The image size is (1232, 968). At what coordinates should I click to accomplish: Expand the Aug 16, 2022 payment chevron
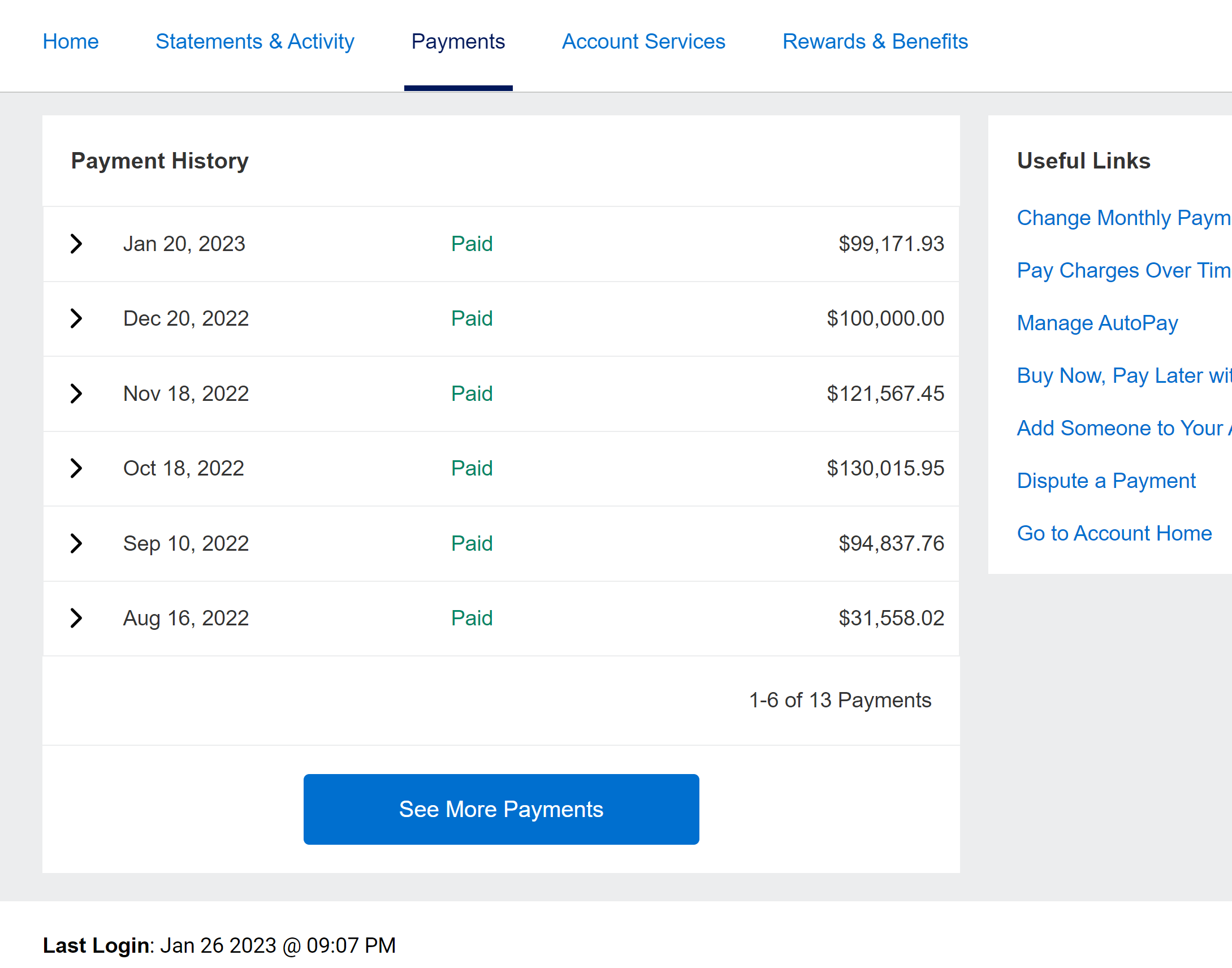(76, 618)
